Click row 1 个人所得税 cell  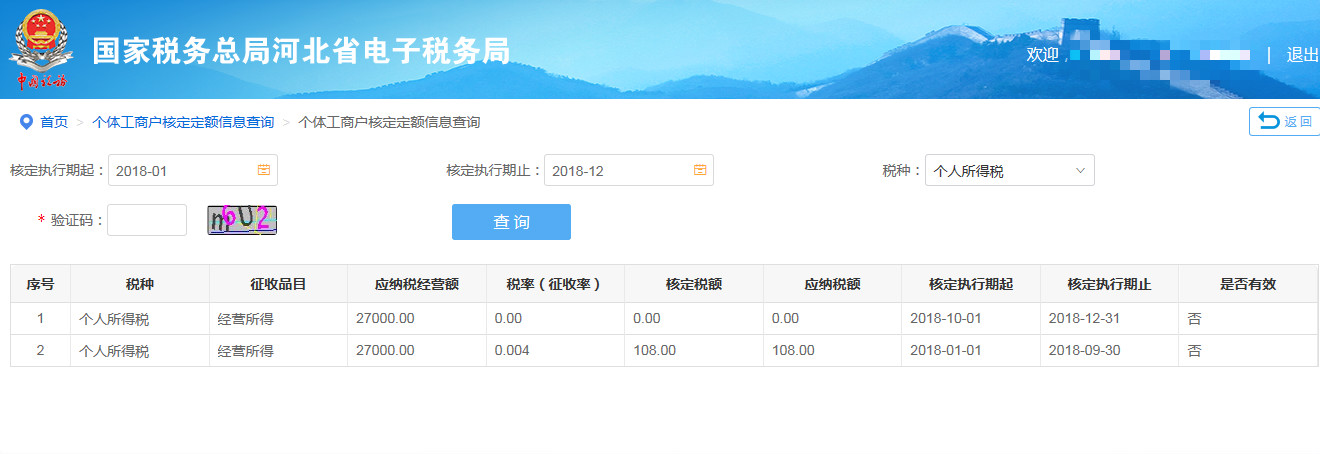(x=140, y=319)
